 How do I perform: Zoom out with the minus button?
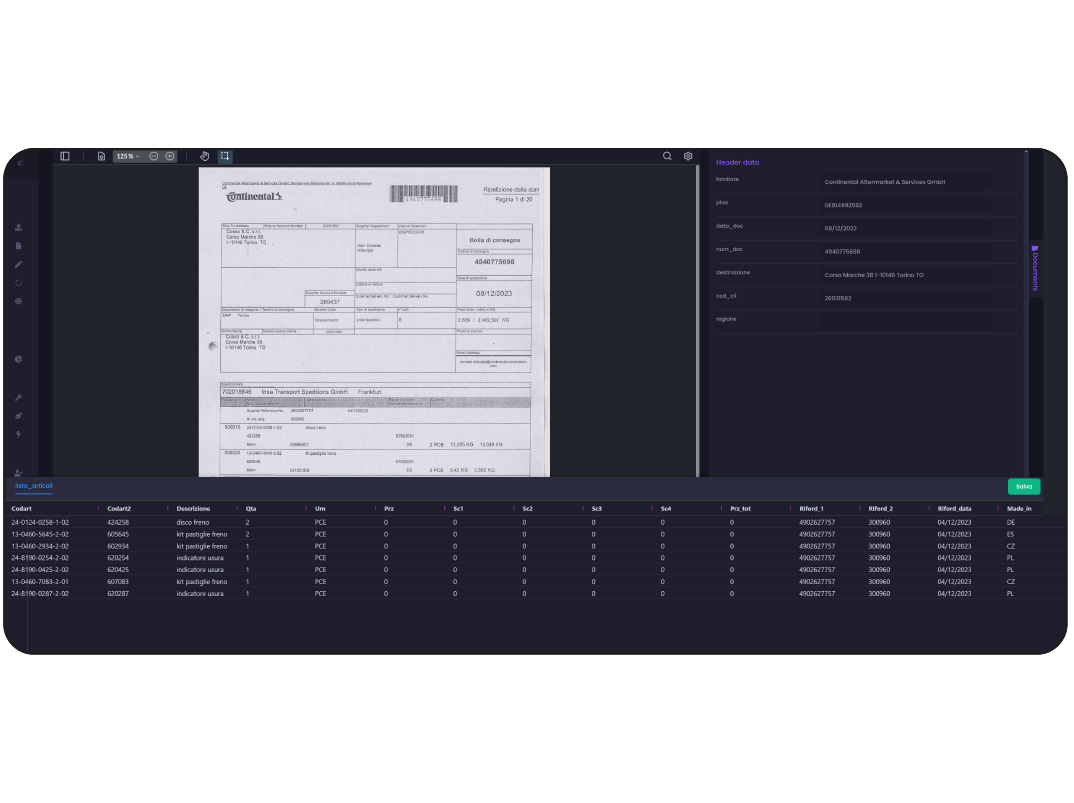click(153, 156)
